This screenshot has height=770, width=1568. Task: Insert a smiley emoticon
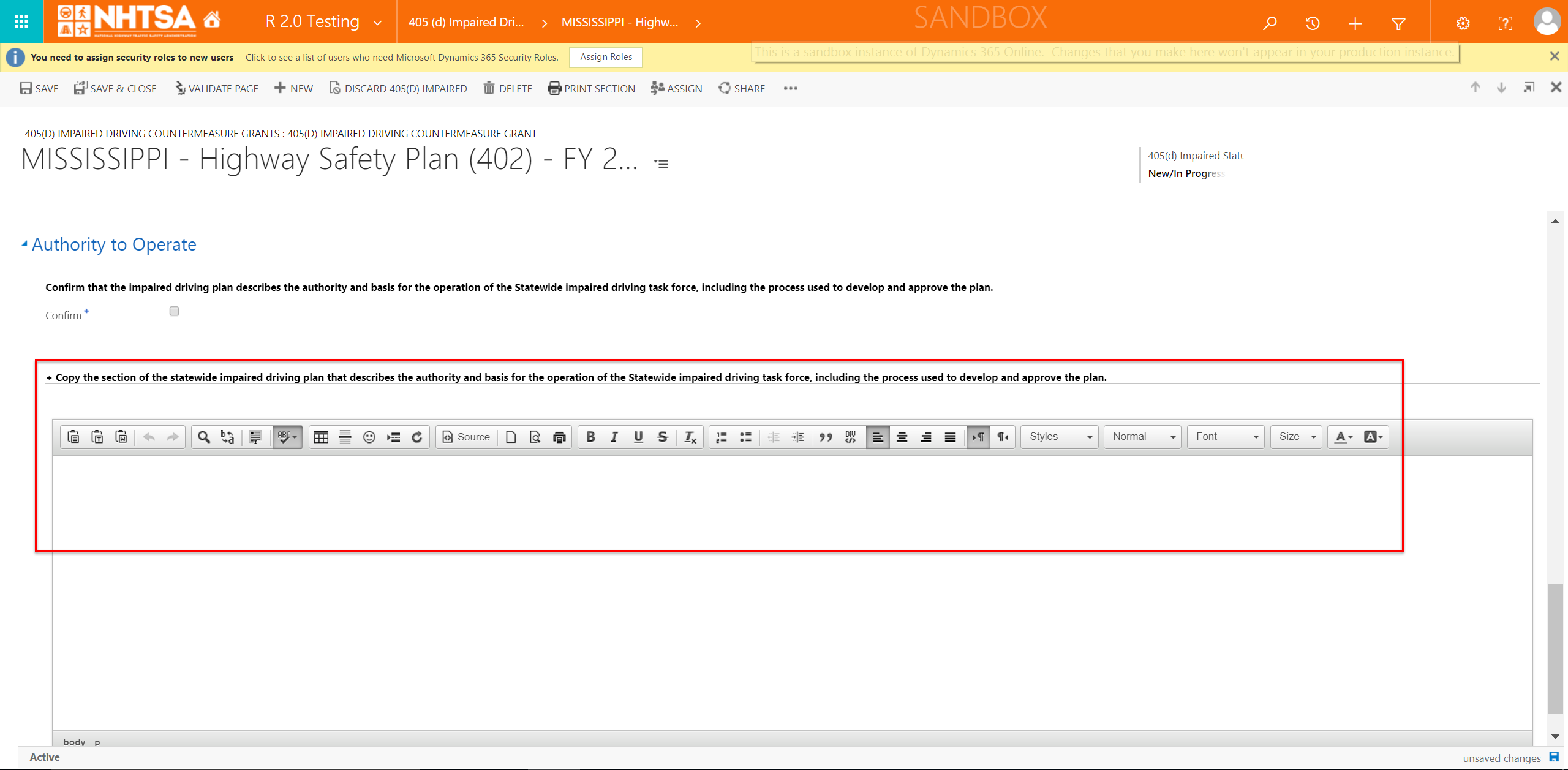[x=369, y=437]
